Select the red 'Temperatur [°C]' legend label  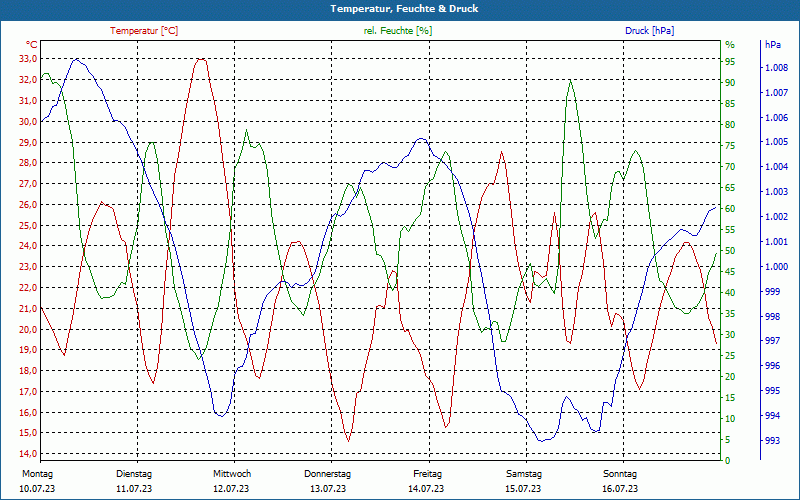(144, 31)
